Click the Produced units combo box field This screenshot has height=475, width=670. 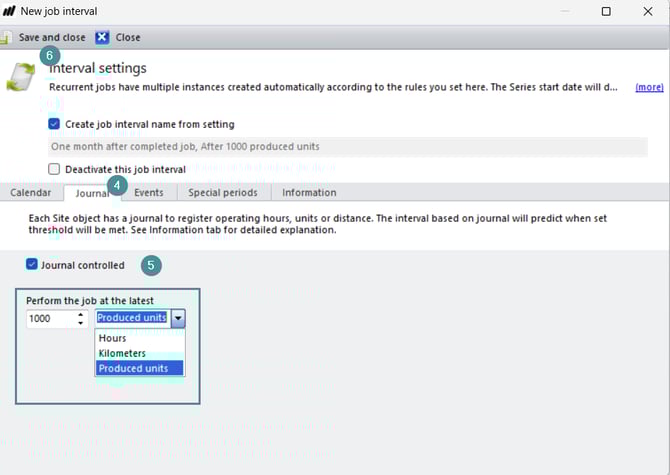click(x=132, y=318)
